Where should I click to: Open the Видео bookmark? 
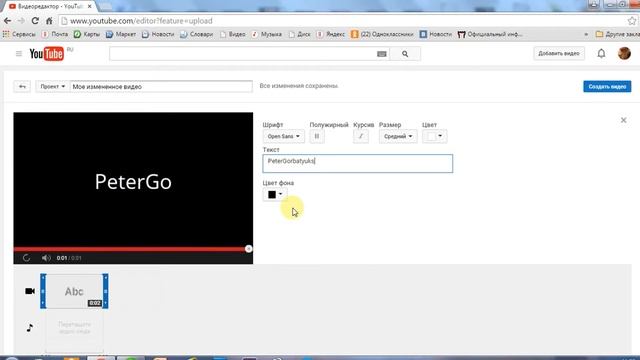pos(233,34)
